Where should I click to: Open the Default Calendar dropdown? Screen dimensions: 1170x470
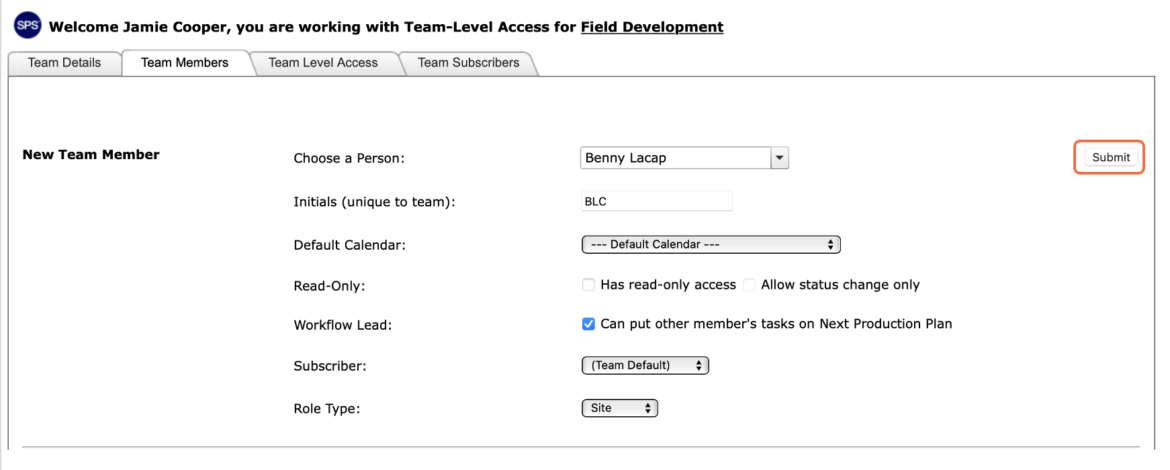(711, 245)
